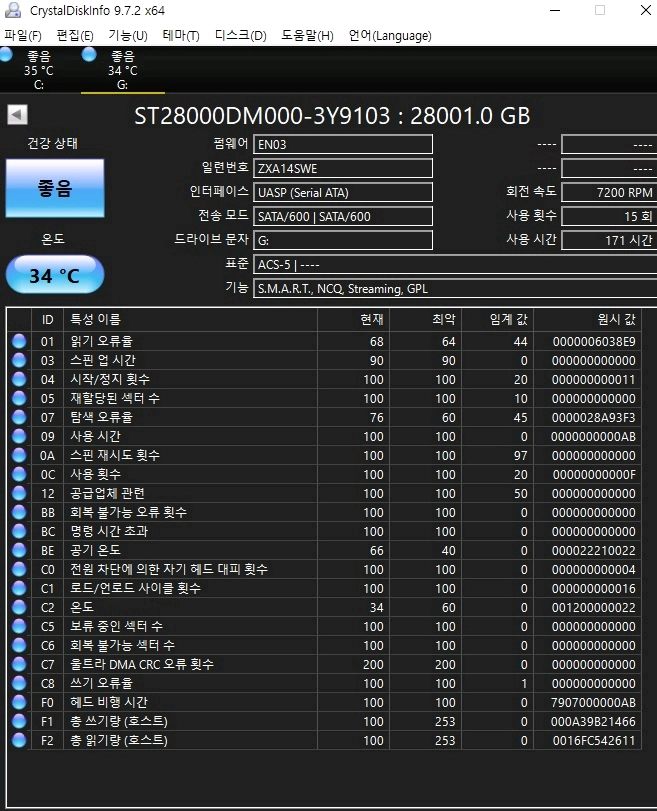
Task: Click the status orb for attribute 0C
Action: pos(19,474)
